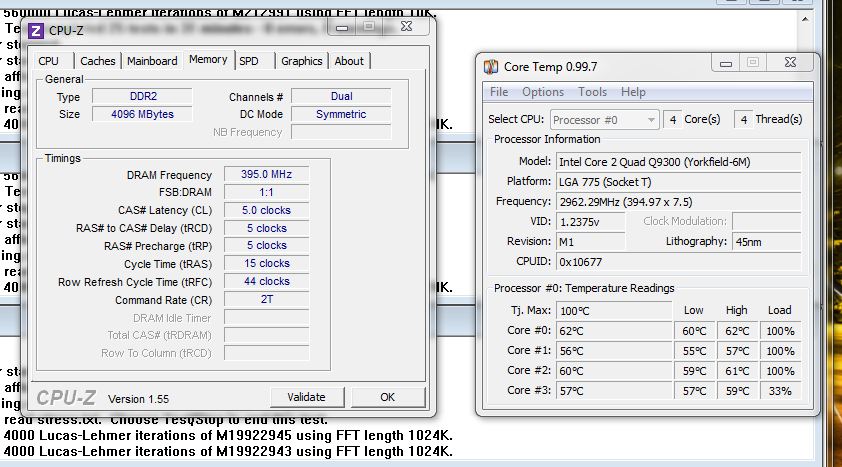Click the Intel Core 2 Quad Q9300 model field

[678, 162]
